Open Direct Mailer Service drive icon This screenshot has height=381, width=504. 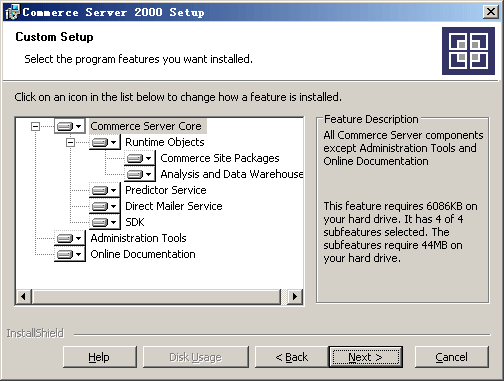[x=105, y=206]
